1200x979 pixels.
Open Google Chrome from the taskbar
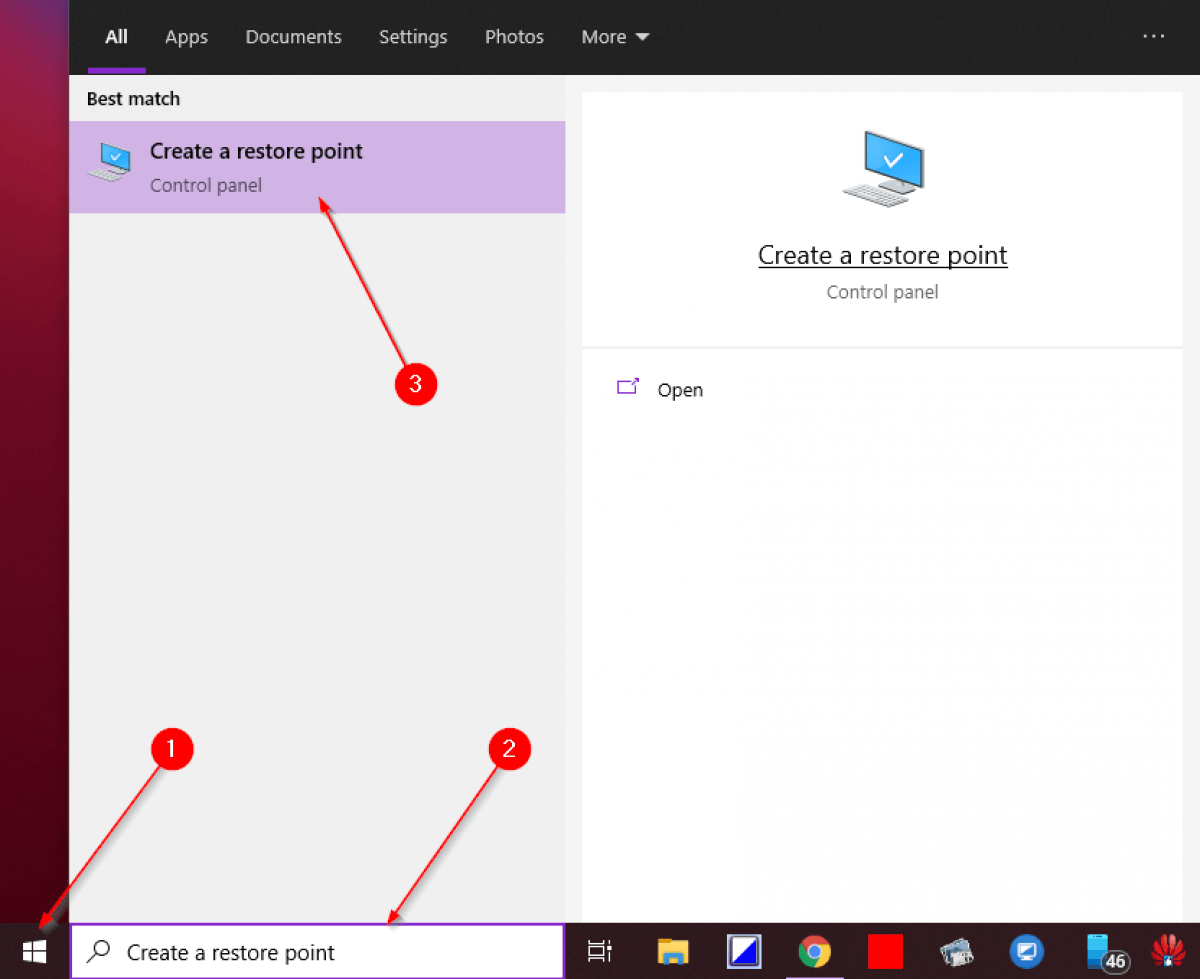814,952
